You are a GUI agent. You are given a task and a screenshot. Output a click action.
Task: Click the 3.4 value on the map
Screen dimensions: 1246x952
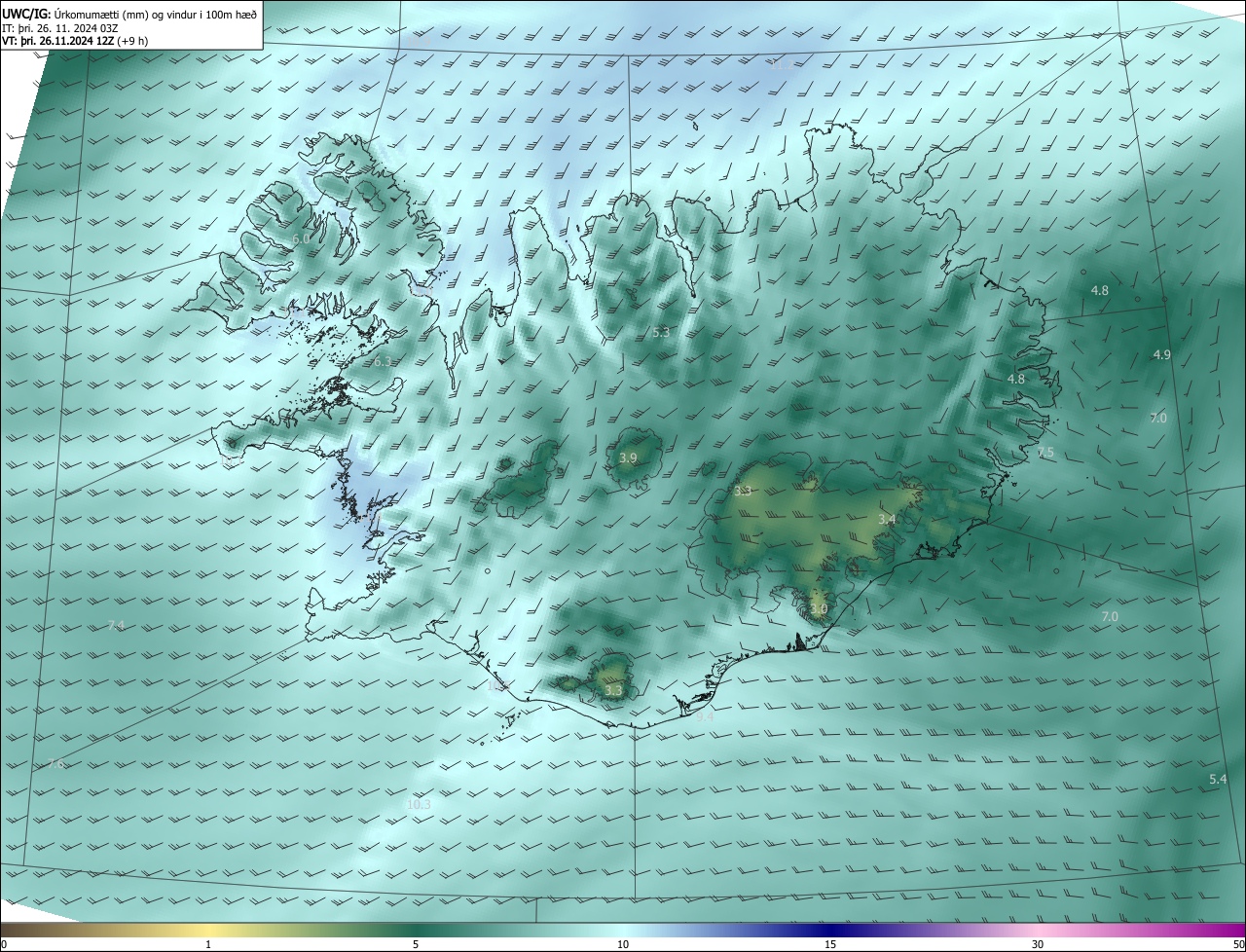click(x=887, y=520)
